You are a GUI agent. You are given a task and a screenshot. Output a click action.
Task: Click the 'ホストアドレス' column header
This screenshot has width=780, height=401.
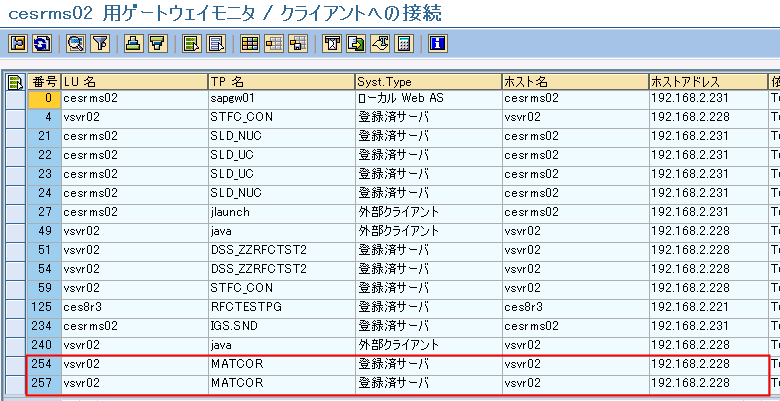706,82
